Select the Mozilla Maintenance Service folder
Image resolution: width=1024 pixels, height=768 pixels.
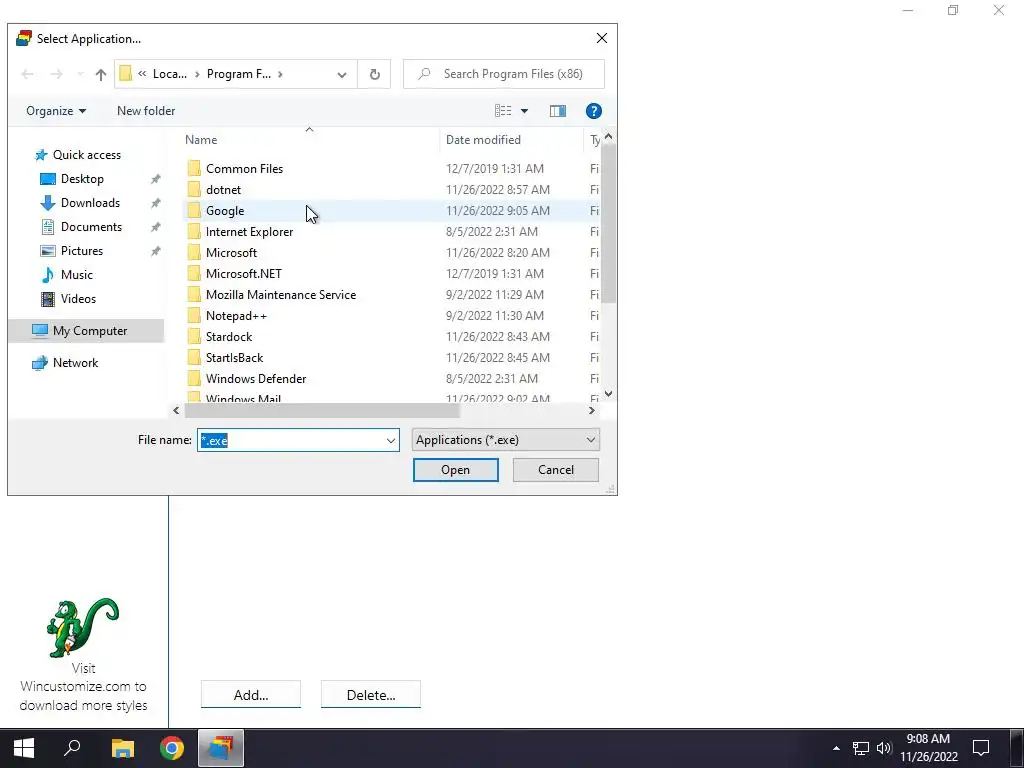pyautogui.click(x=281, y=295)
